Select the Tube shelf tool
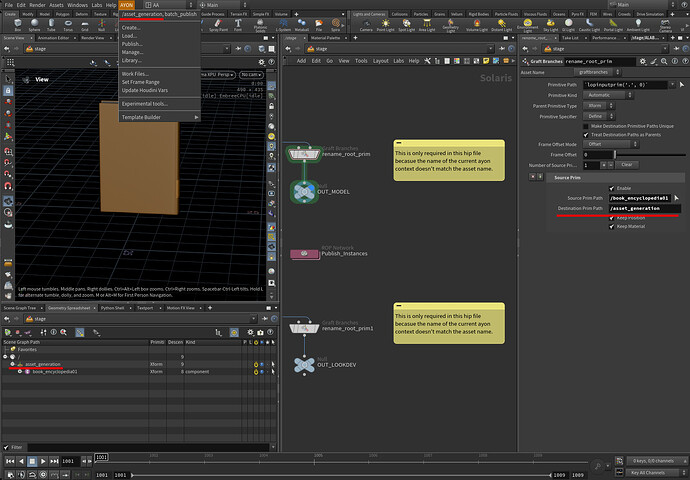This screenshot has width=690, height=480. tap(51, 25)
